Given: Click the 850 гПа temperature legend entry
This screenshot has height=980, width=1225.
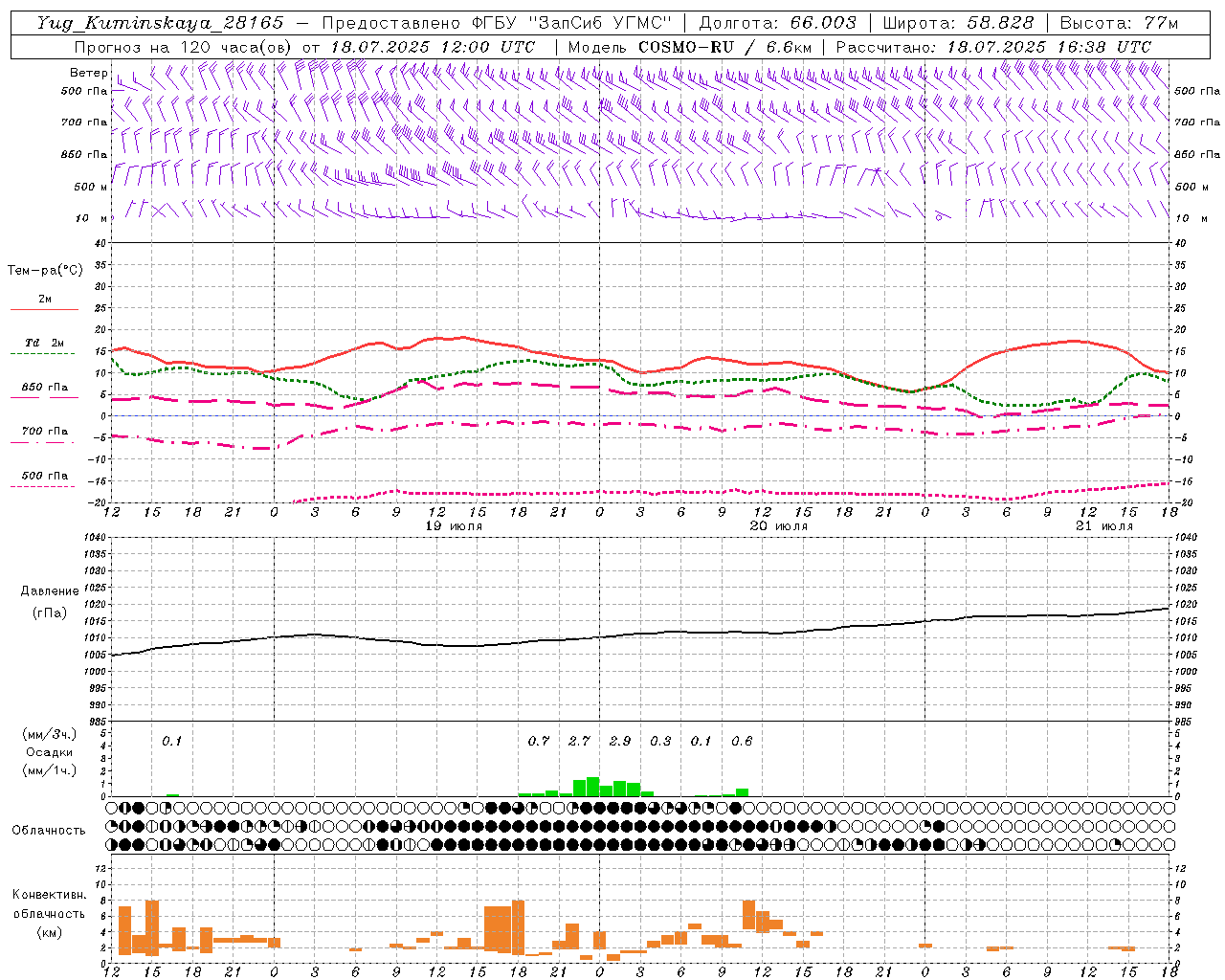Looking at the screenshot, I should click(45, 388).
